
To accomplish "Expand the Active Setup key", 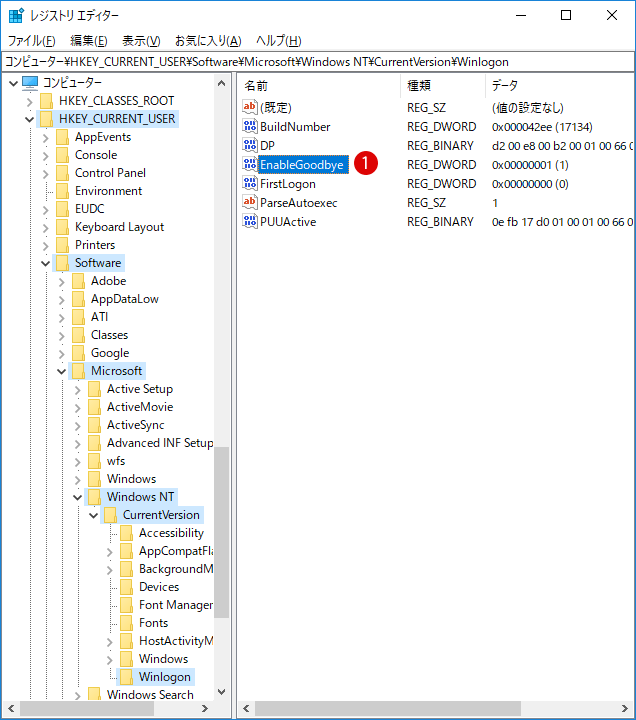I will (78, 389).
